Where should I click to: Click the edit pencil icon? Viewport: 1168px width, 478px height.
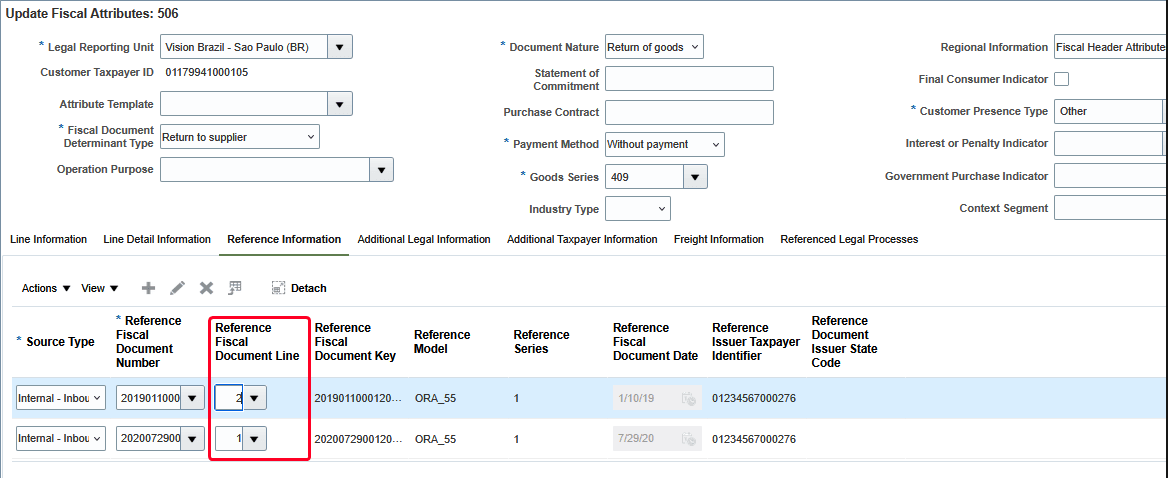177,288
